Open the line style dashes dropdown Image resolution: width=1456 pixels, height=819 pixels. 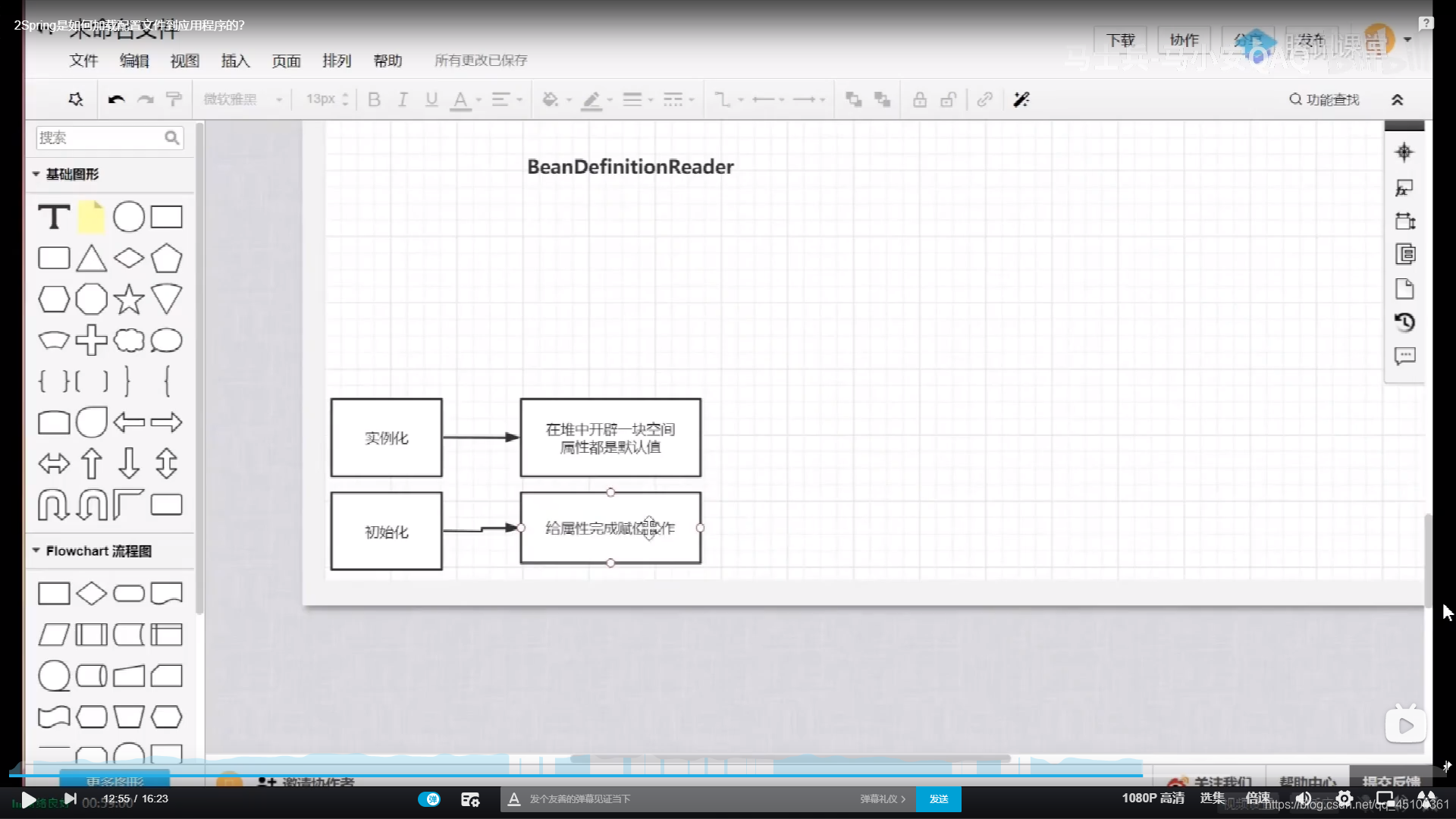pos(678,99)
